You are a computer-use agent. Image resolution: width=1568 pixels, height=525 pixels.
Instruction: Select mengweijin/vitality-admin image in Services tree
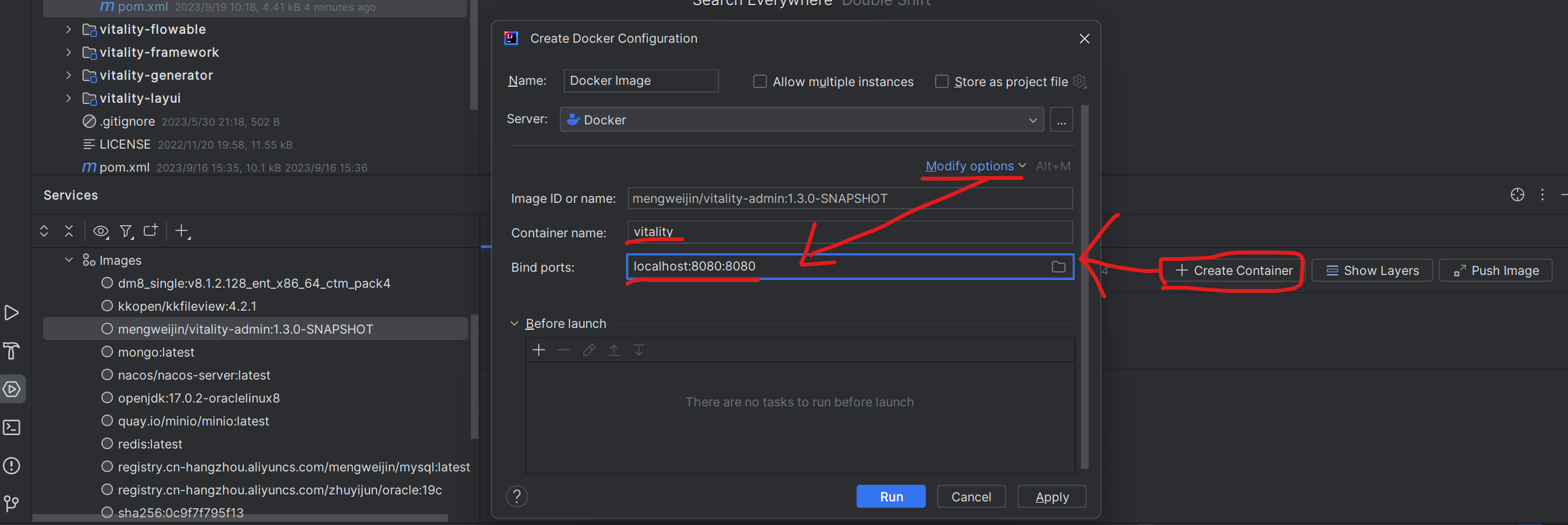[255, 329]
